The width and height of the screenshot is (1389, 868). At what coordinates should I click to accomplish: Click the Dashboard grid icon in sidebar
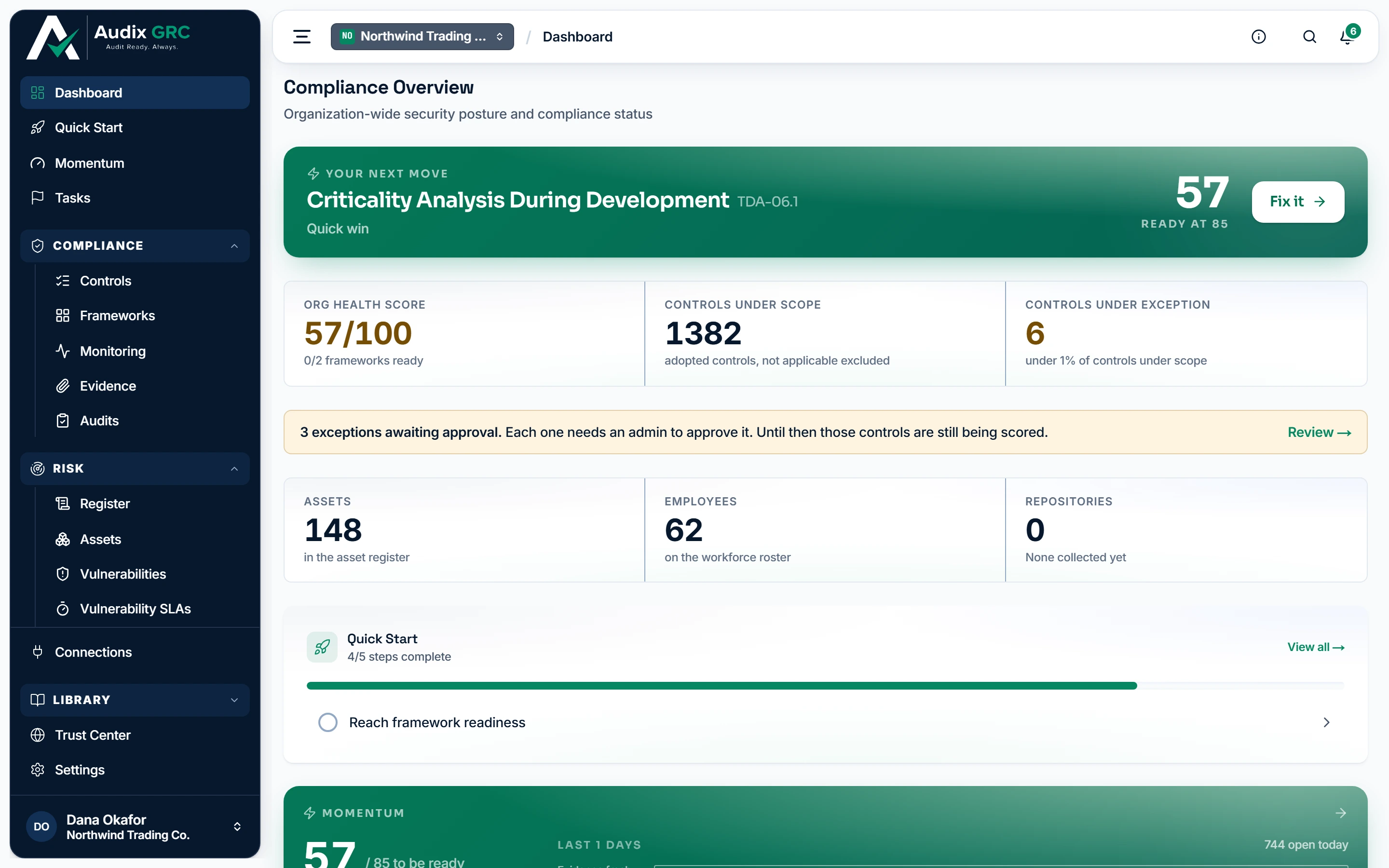click(x=38, y=93)
